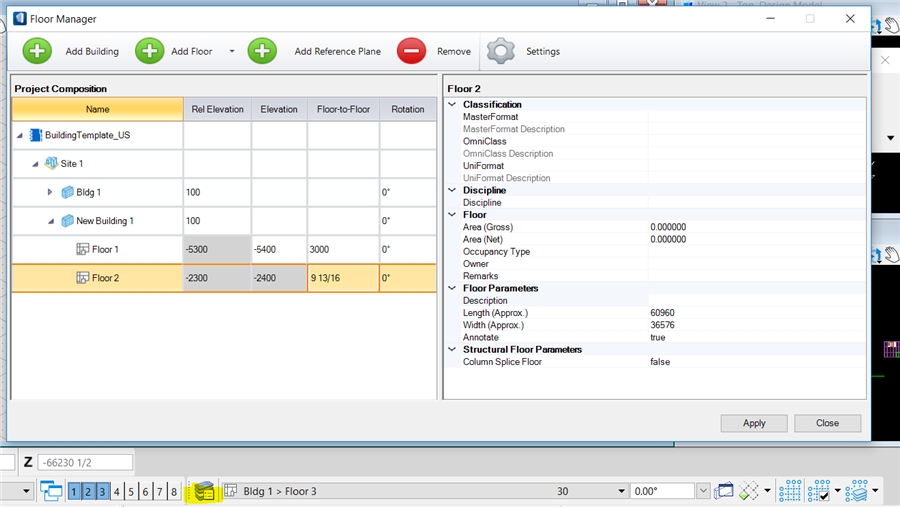The width and height of the screenshot is (900, 507).
Task: Collapse the Structural Floor Parameters group
Action: (452, 350)
